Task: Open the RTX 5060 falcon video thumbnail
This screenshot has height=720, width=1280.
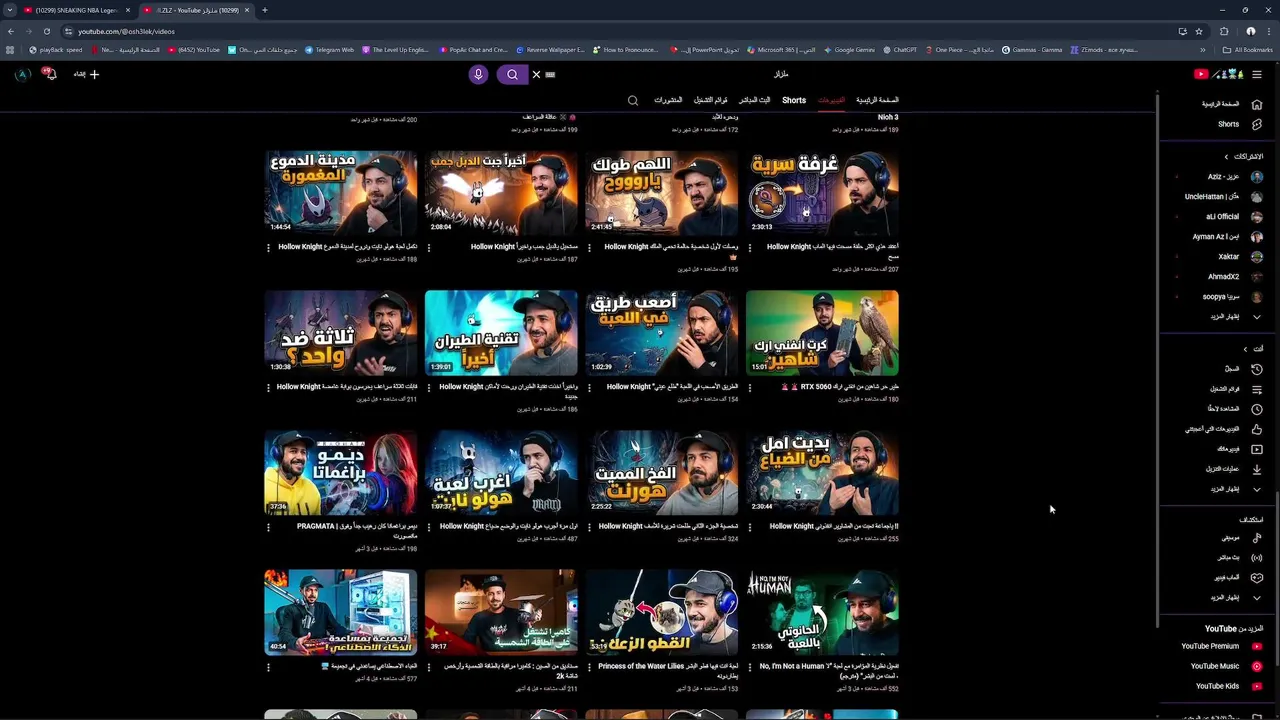Action: [x=822, y=332]
